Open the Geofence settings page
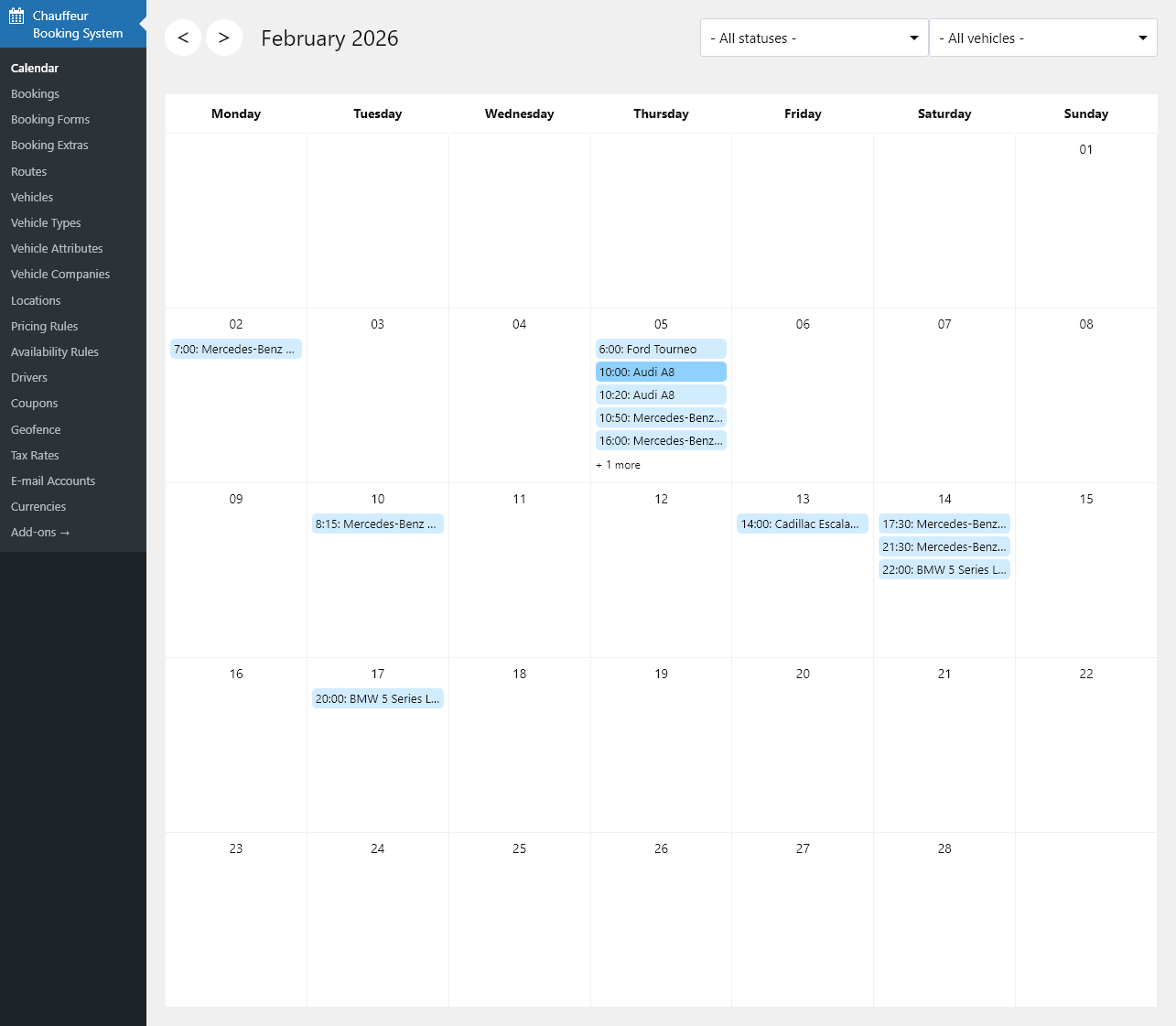This screenshot has width=1176, height=1026. coord(36,429)
